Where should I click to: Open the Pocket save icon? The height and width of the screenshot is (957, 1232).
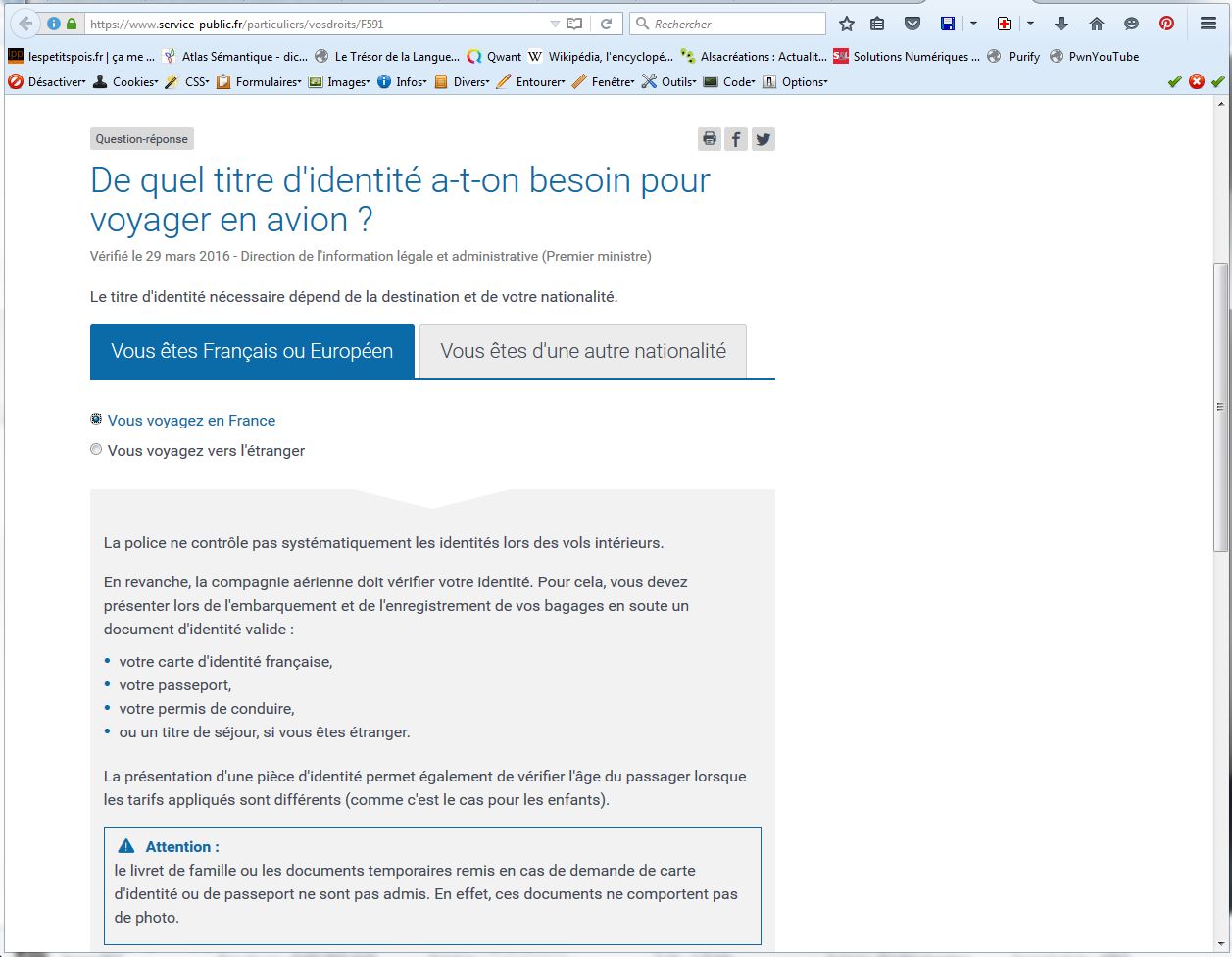(x=912, y=24)
